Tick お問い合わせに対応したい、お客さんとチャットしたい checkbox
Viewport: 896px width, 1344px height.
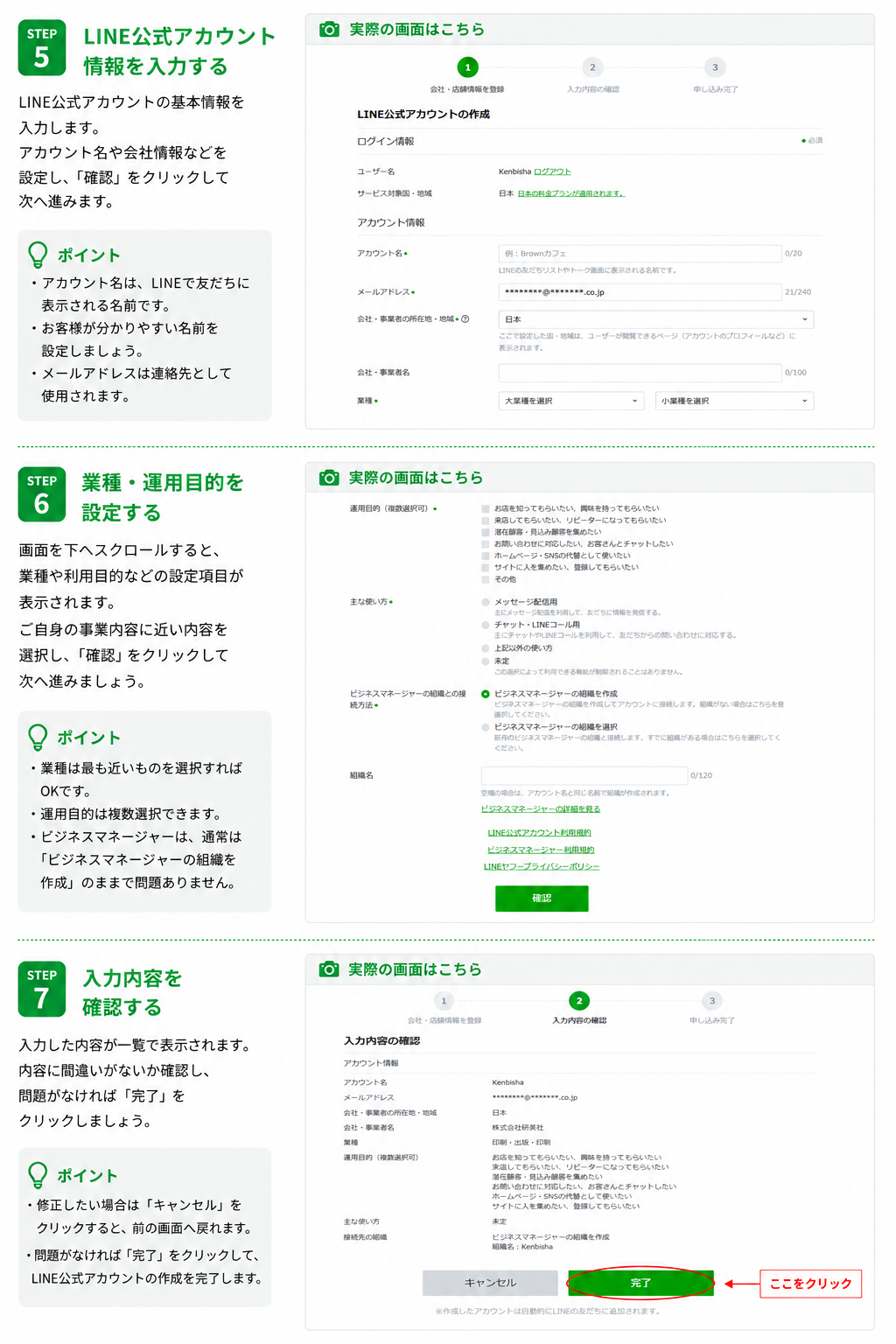(x=486, y=544)
